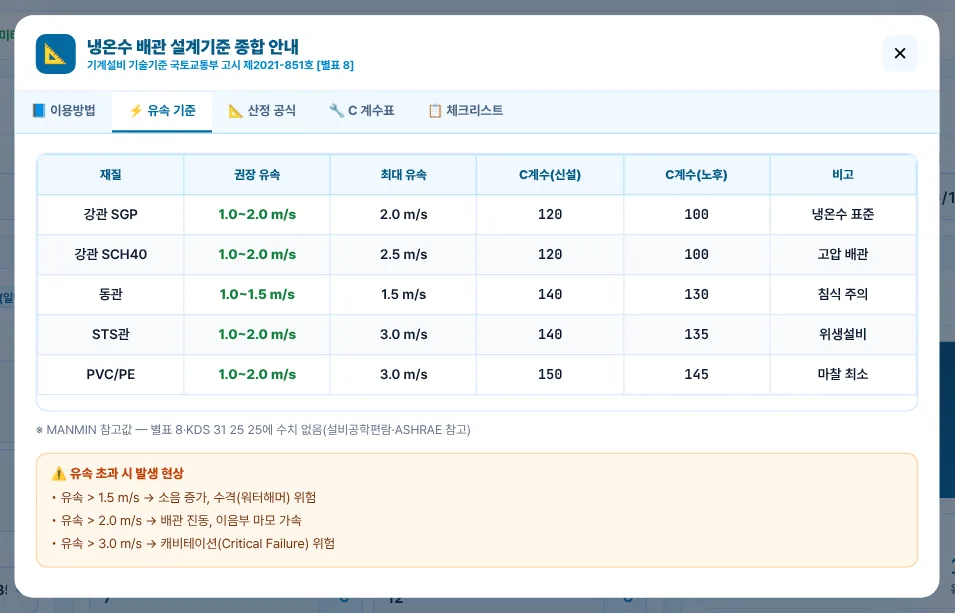Click the 배관 진동 warning line
The image size is (955, 613).
coord(177,520)
